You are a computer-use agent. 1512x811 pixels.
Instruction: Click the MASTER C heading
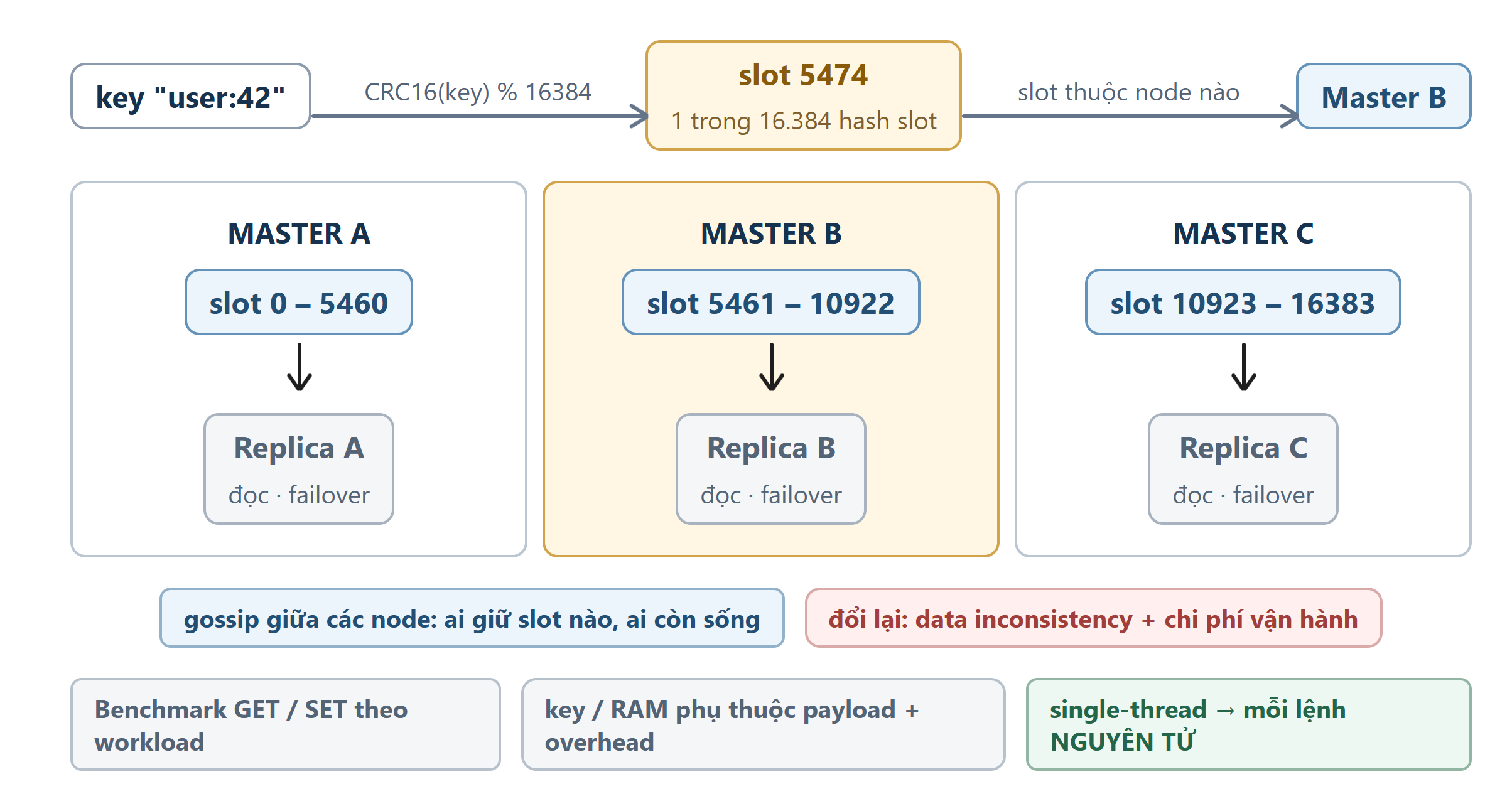point(1243,234)
